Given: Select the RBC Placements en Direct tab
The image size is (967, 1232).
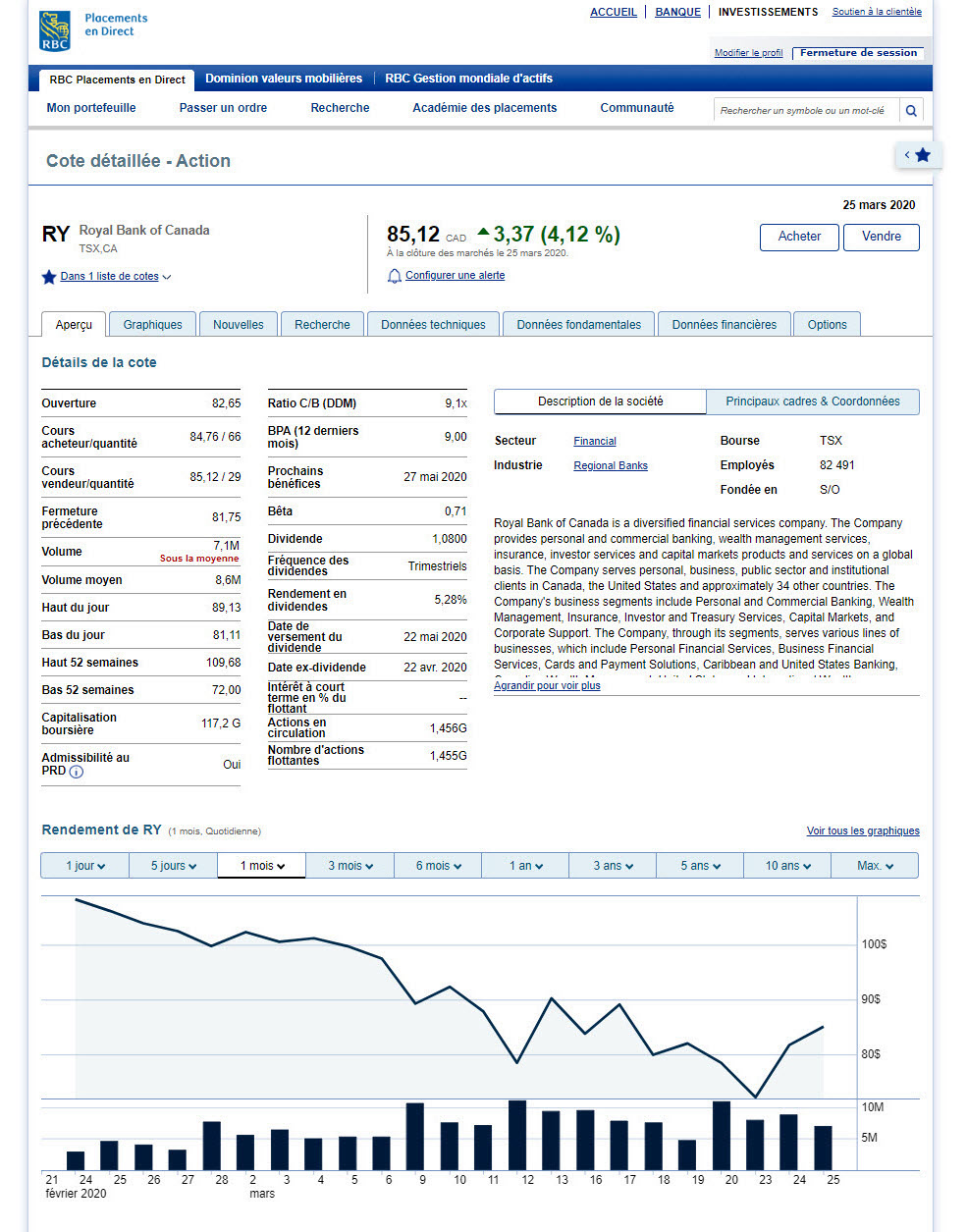Looking at the screenshot, I should (x=117, y=80).
